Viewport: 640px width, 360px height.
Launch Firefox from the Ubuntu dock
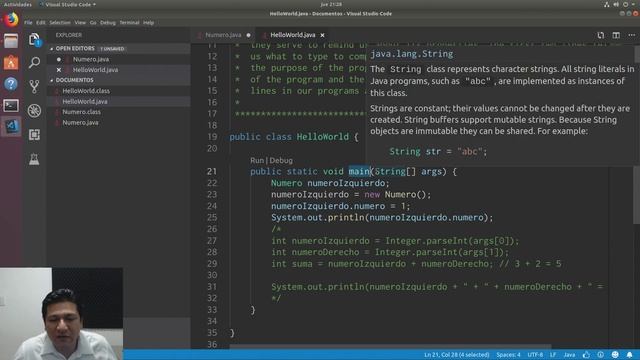coord(11,20)
